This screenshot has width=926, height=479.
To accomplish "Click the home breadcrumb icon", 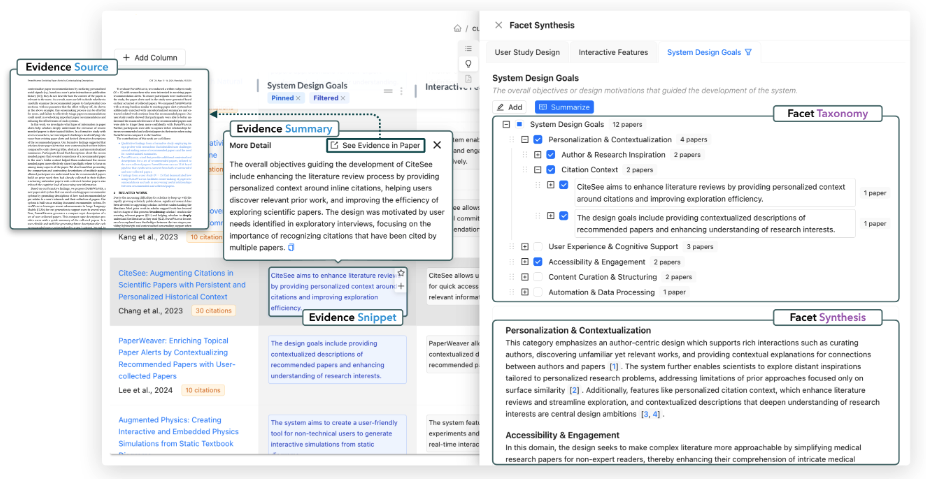I will pos(457,28).
